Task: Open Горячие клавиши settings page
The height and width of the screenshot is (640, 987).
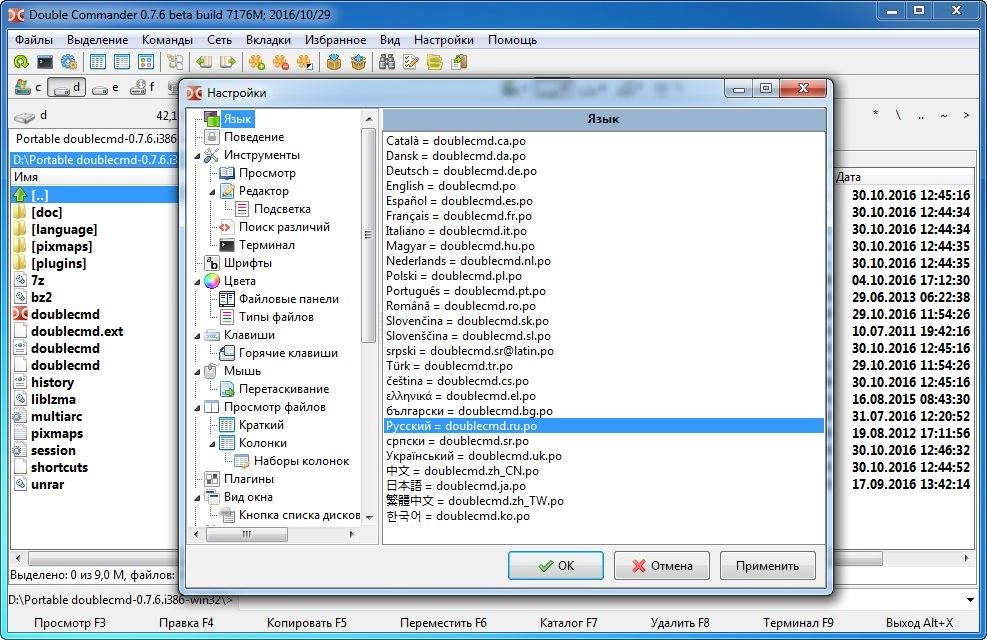Action: [x=288, y=353]
